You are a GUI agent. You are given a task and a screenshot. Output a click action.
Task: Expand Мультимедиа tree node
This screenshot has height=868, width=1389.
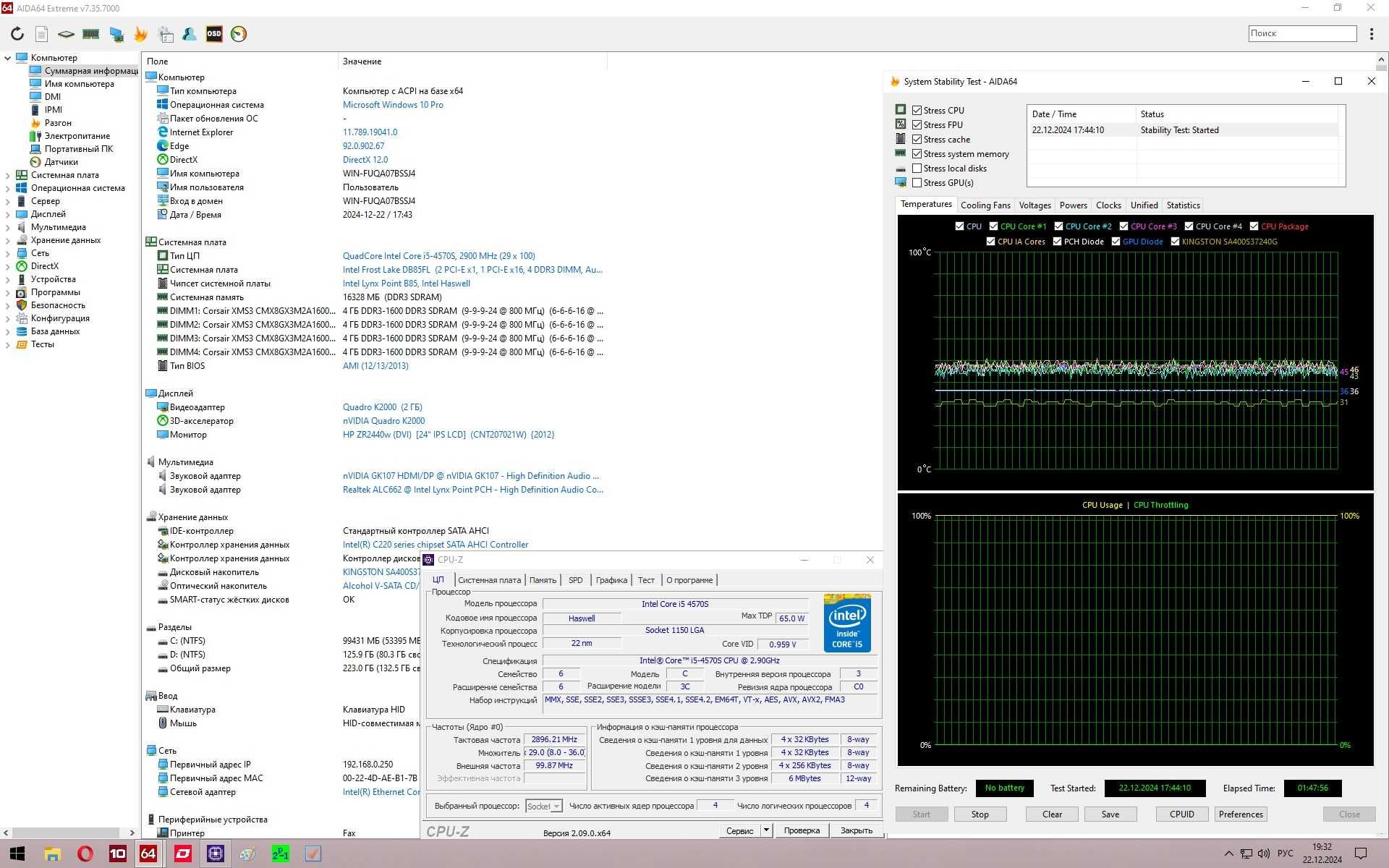click(x=7, y=227)
